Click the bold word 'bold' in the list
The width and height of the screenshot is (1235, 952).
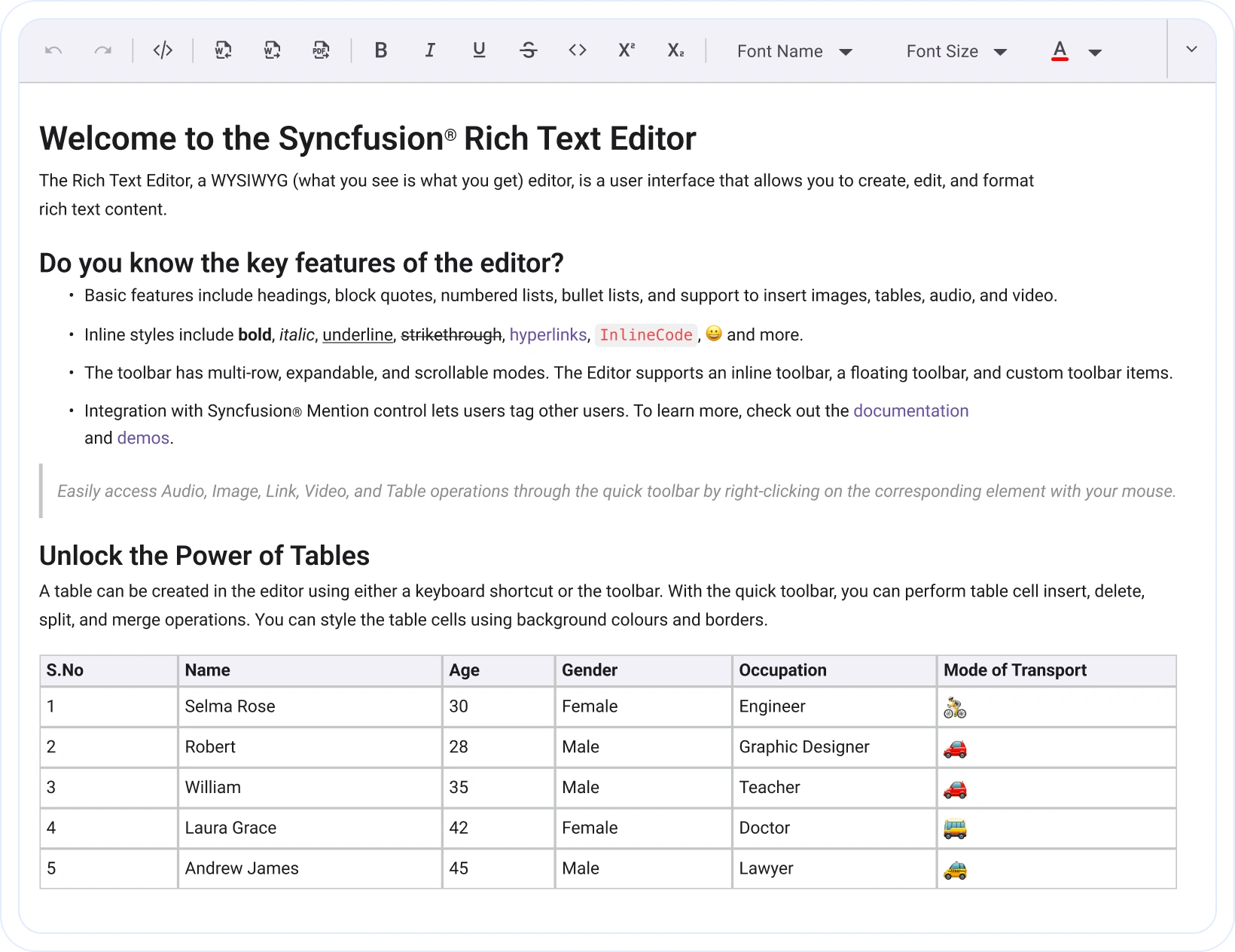pyautogui.click(x=255, y=334)
